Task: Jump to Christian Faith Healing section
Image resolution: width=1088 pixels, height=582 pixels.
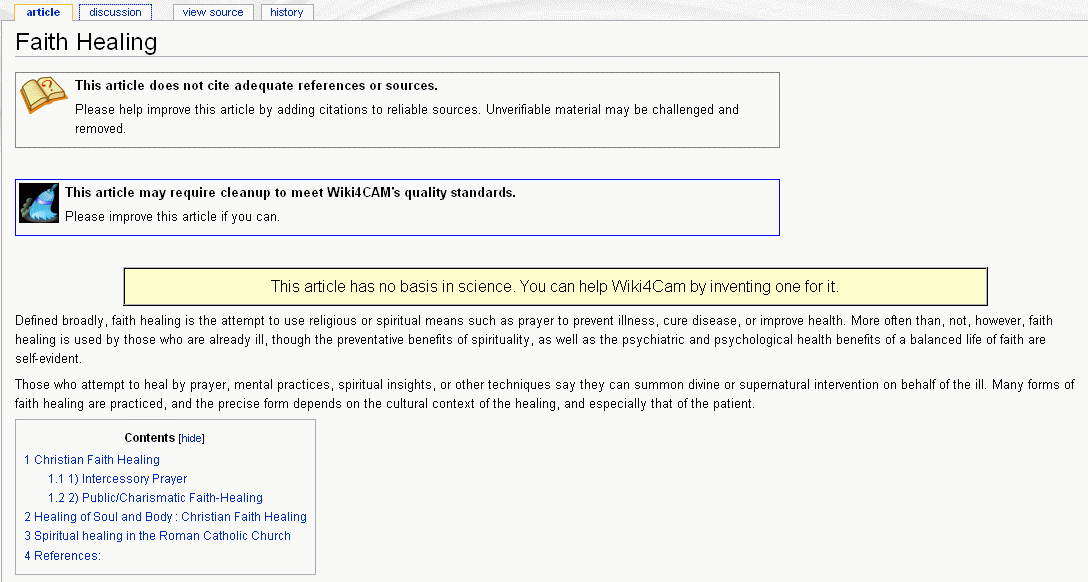Action: coord(92,460)
